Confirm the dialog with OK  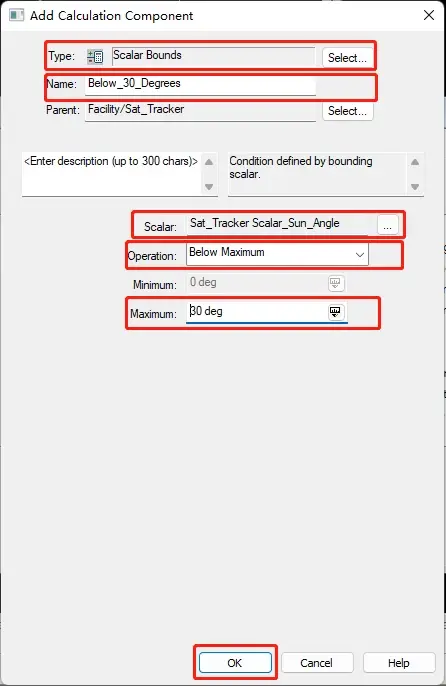click(x=235, y=662)
